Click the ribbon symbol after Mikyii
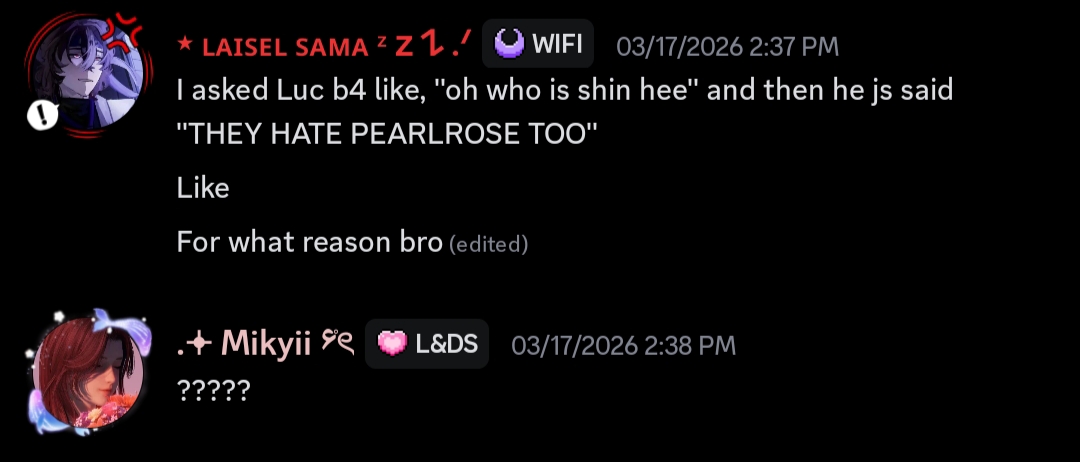Screen dimensions: 1080x462 (x=338, y=342)
